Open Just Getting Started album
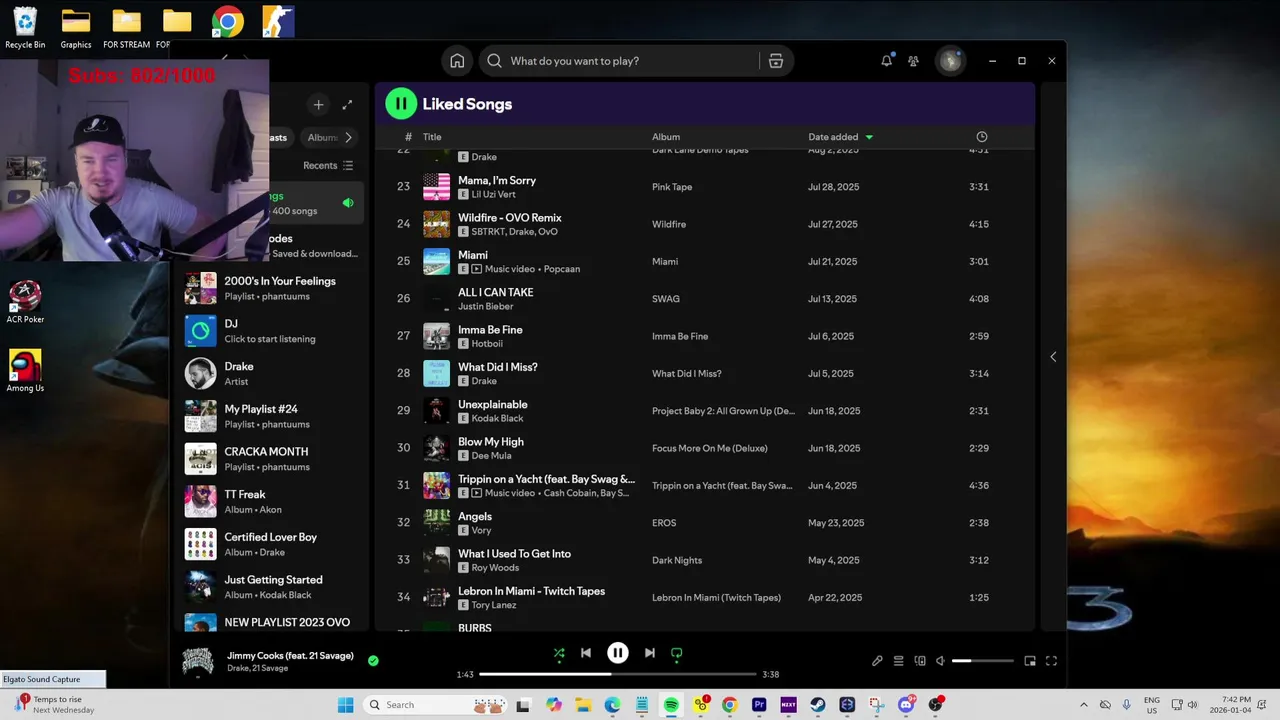Image resolution: width=1280 pixels, height=720 pixels. tap(270, 587)
